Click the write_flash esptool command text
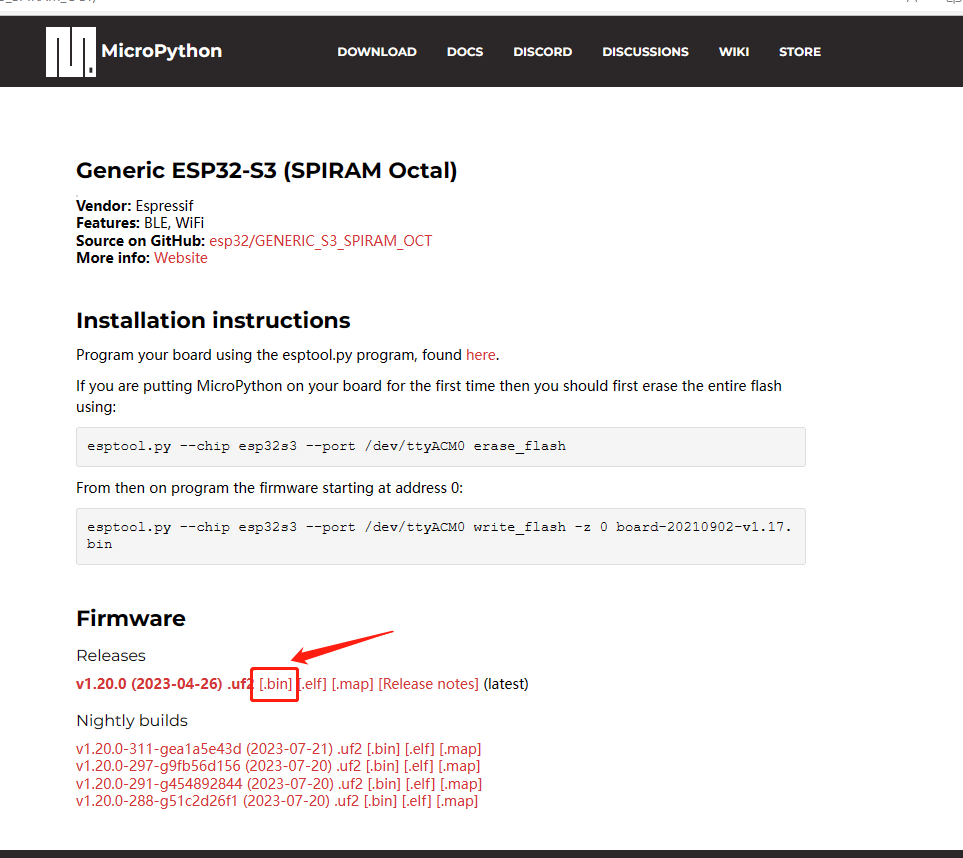 (x=439, y=536)
